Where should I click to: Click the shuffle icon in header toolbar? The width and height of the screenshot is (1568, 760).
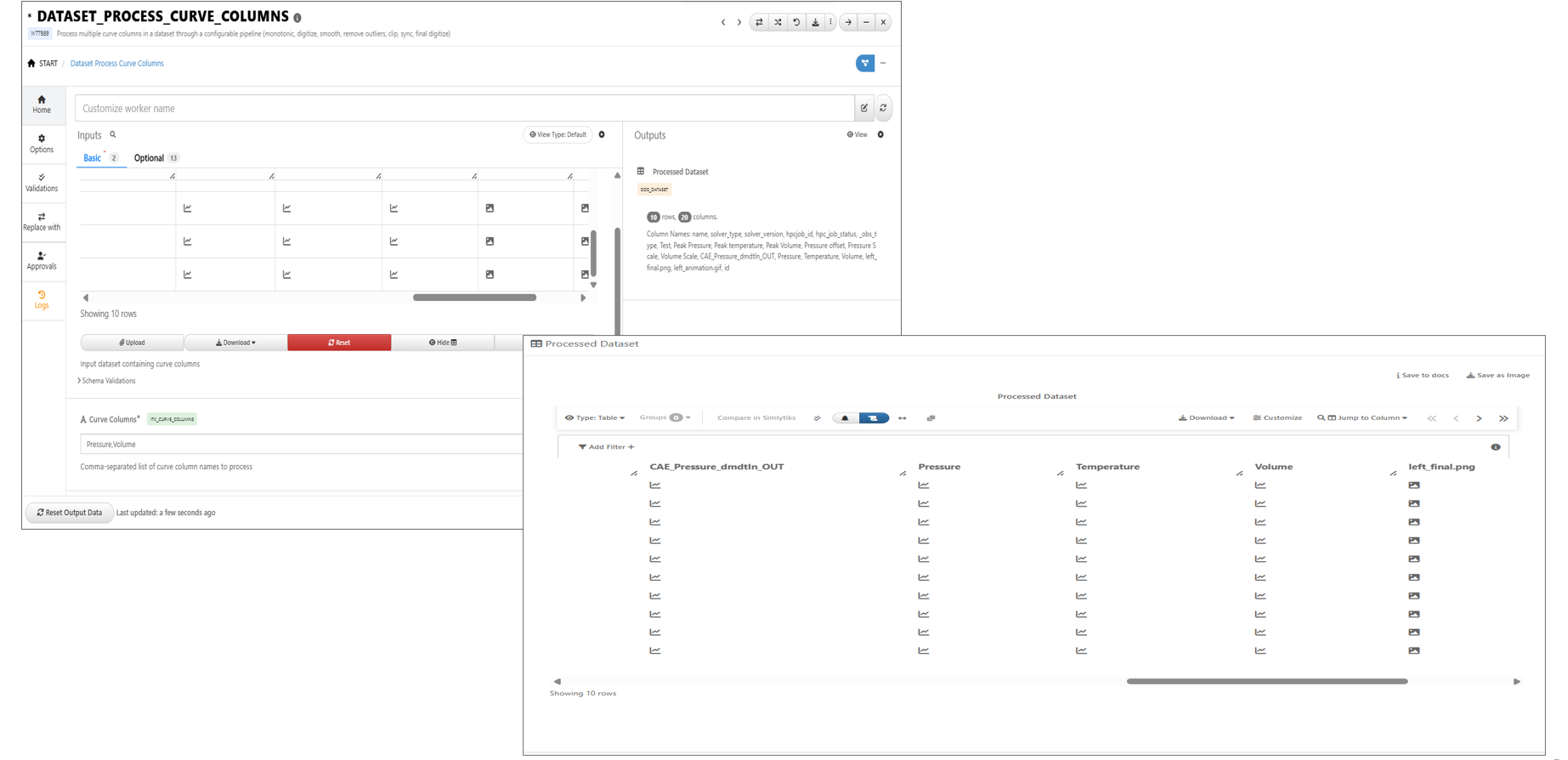[x=778, y=22]
